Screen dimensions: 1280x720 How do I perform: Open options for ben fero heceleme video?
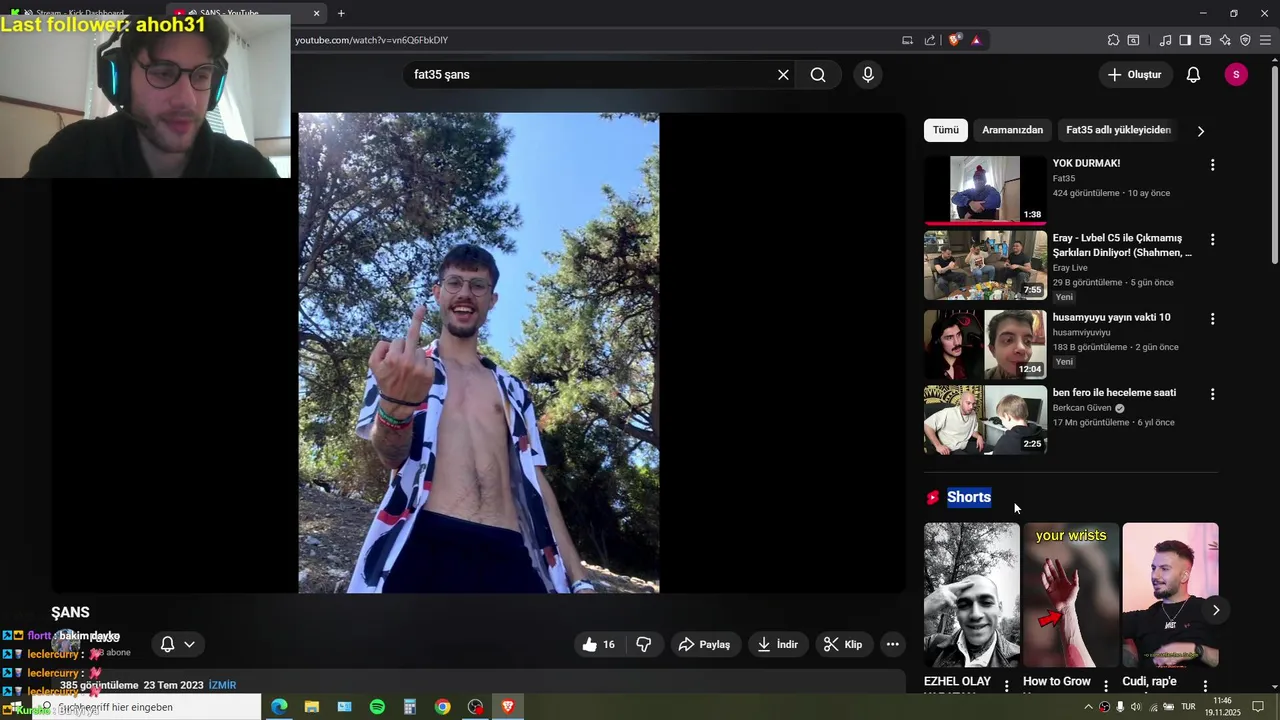pos(1212,395)
